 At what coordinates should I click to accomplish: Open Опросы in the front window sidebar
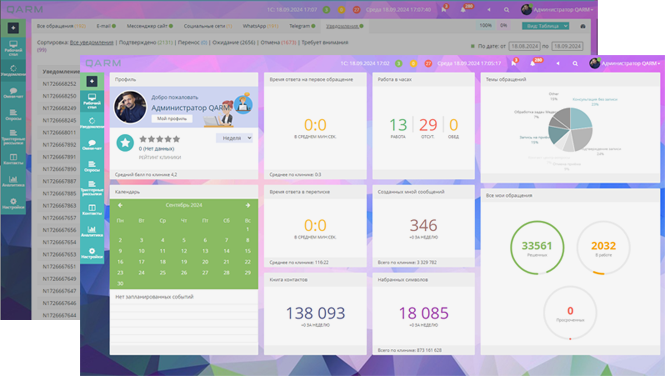click(92, 166)
